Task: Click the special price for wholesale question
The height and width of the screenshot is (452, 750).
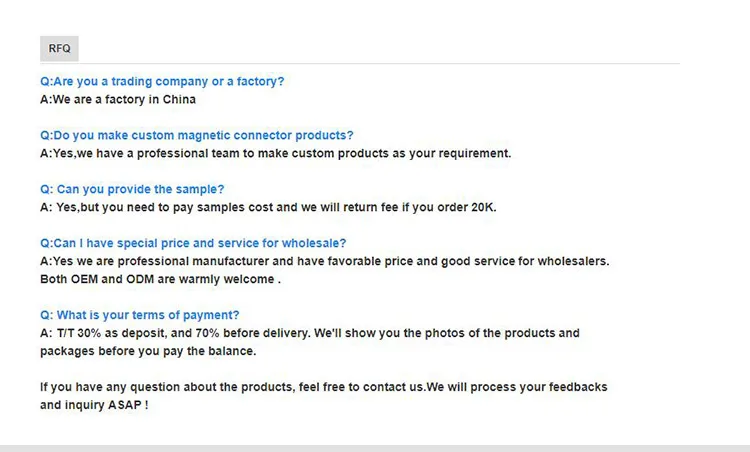Action: tap(193, 243)
